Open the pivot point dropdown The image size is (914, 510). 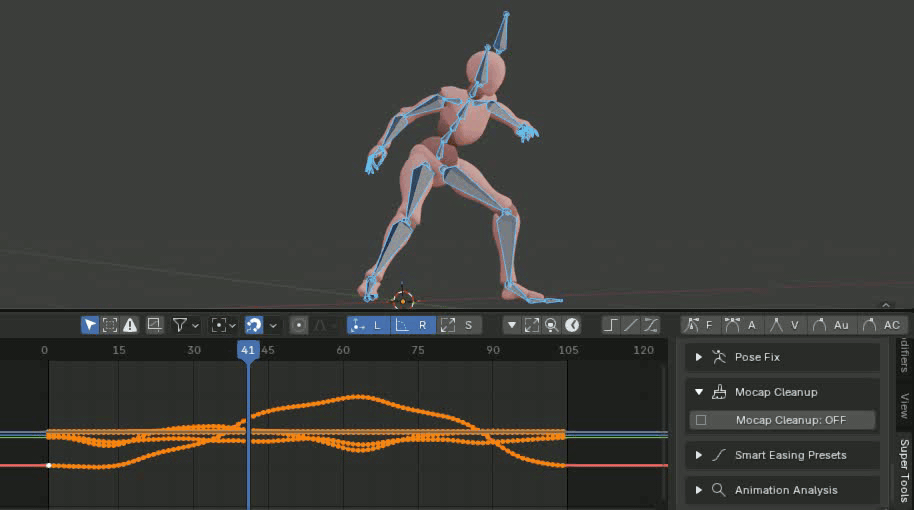(223, 325)
